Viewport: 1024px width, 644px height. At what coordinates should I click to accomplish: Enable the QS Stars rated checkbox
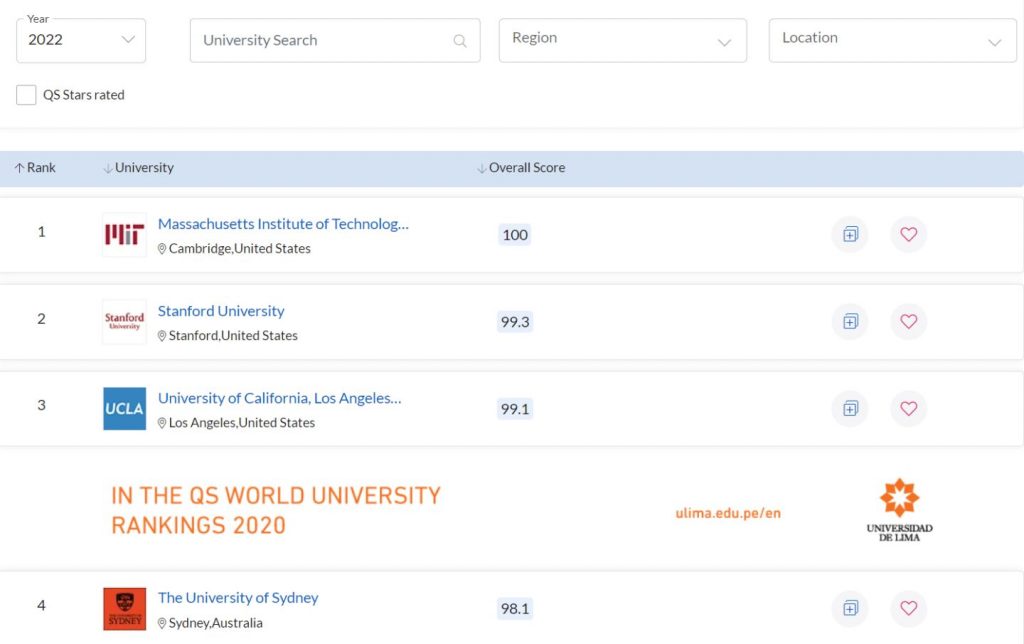click(x=26, y=95)
